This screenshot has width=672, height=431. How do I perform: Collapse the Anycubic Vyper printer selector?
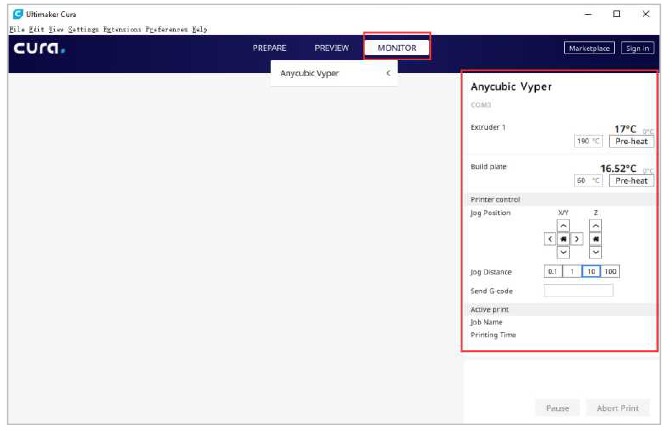[388, 73]
